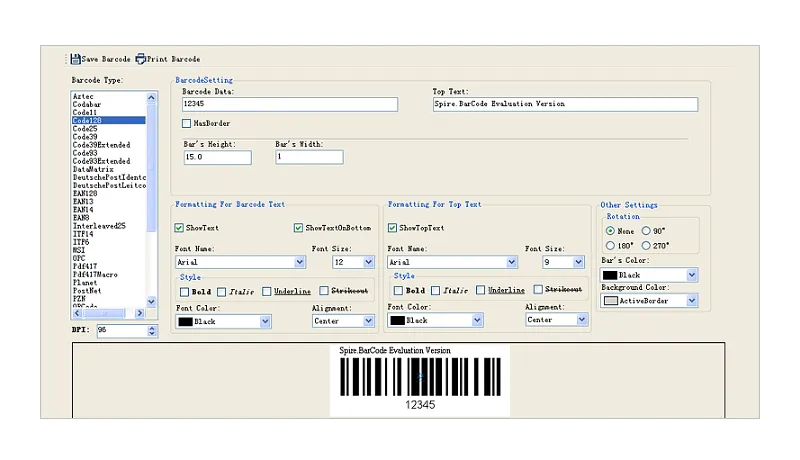Select 270° rotation option

tap(646, 246)
